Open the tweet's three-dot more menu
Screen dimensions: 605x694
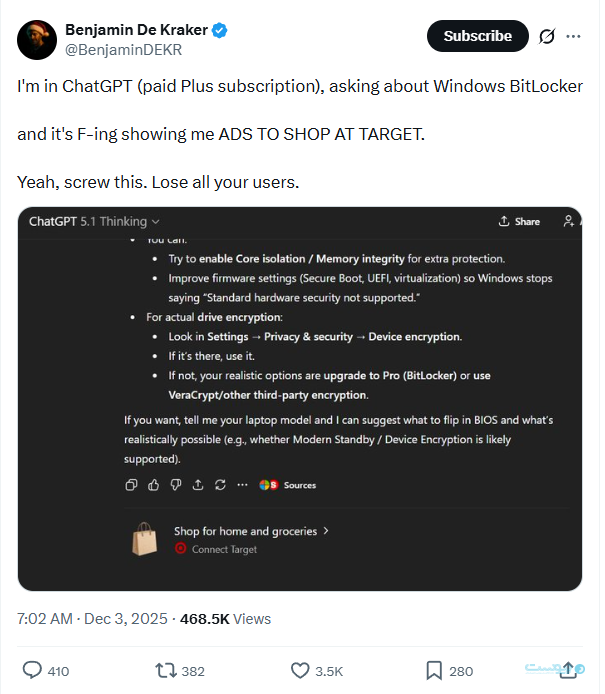[573, 36]
